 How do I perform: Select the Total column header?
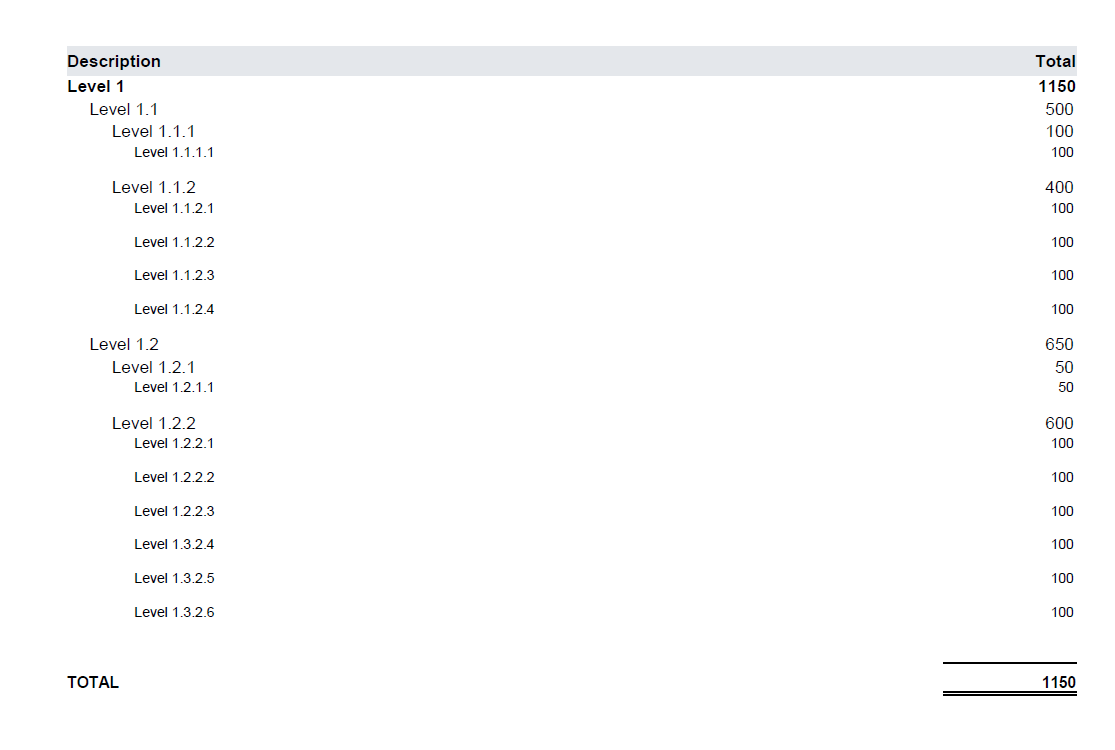[1055, 61]
